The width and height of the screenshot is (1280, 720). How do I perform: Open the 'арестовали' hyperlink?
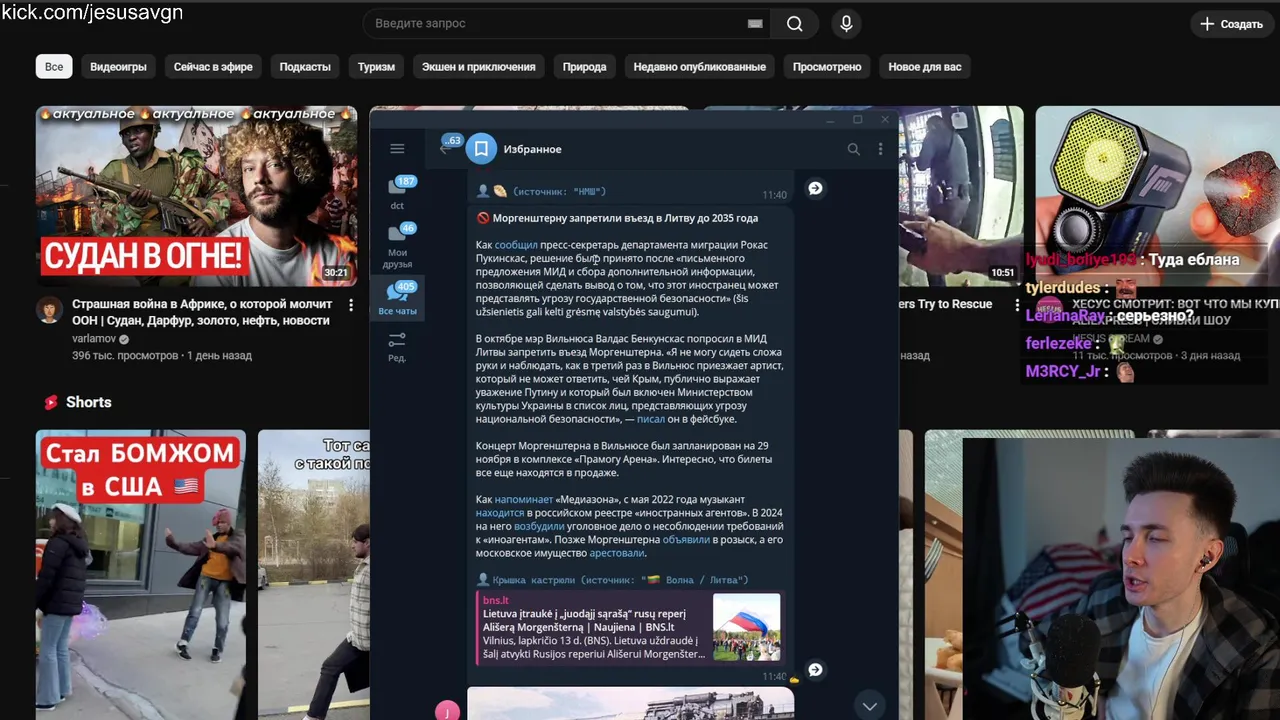(x=617, y=553)
